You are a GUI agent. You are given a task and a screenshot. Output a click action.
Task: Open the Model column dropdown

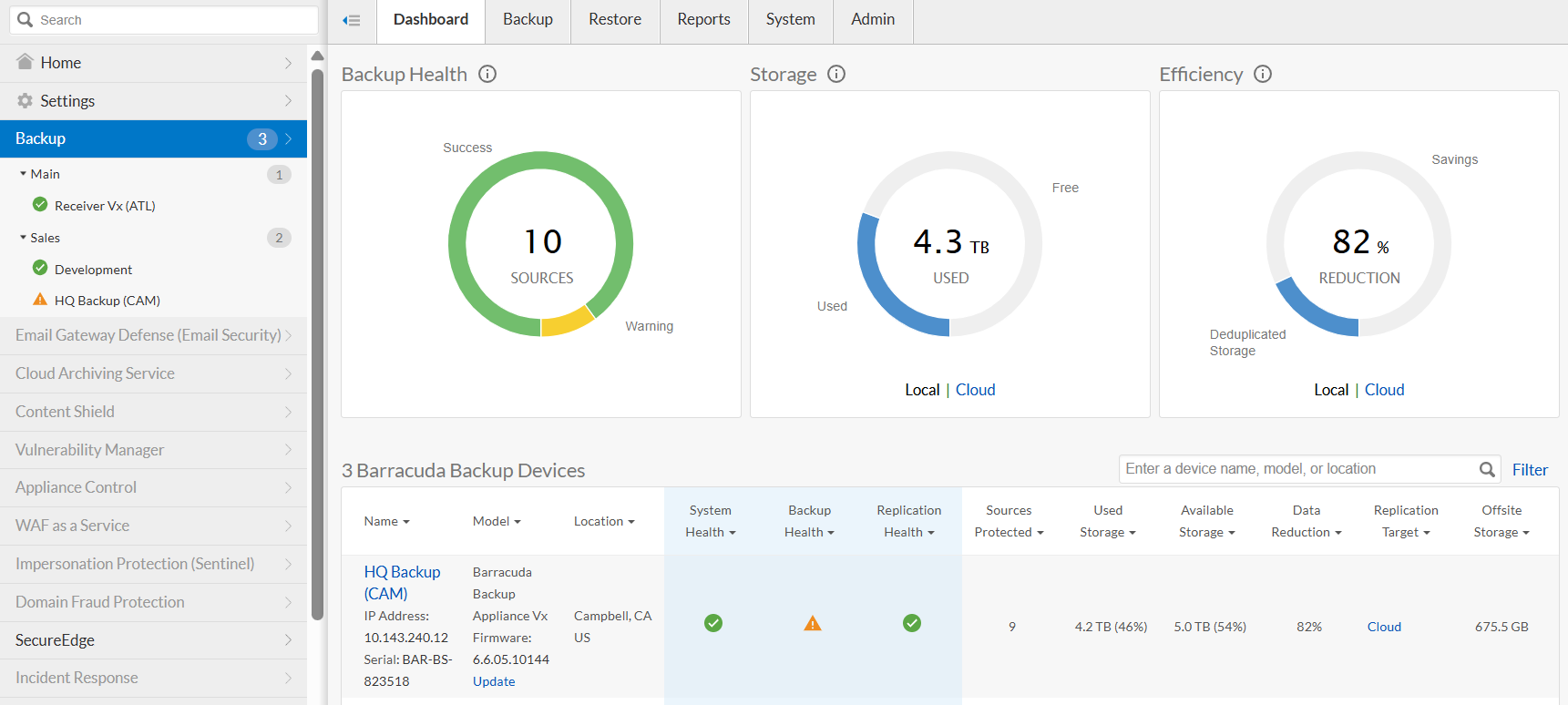tap(497, 521)
